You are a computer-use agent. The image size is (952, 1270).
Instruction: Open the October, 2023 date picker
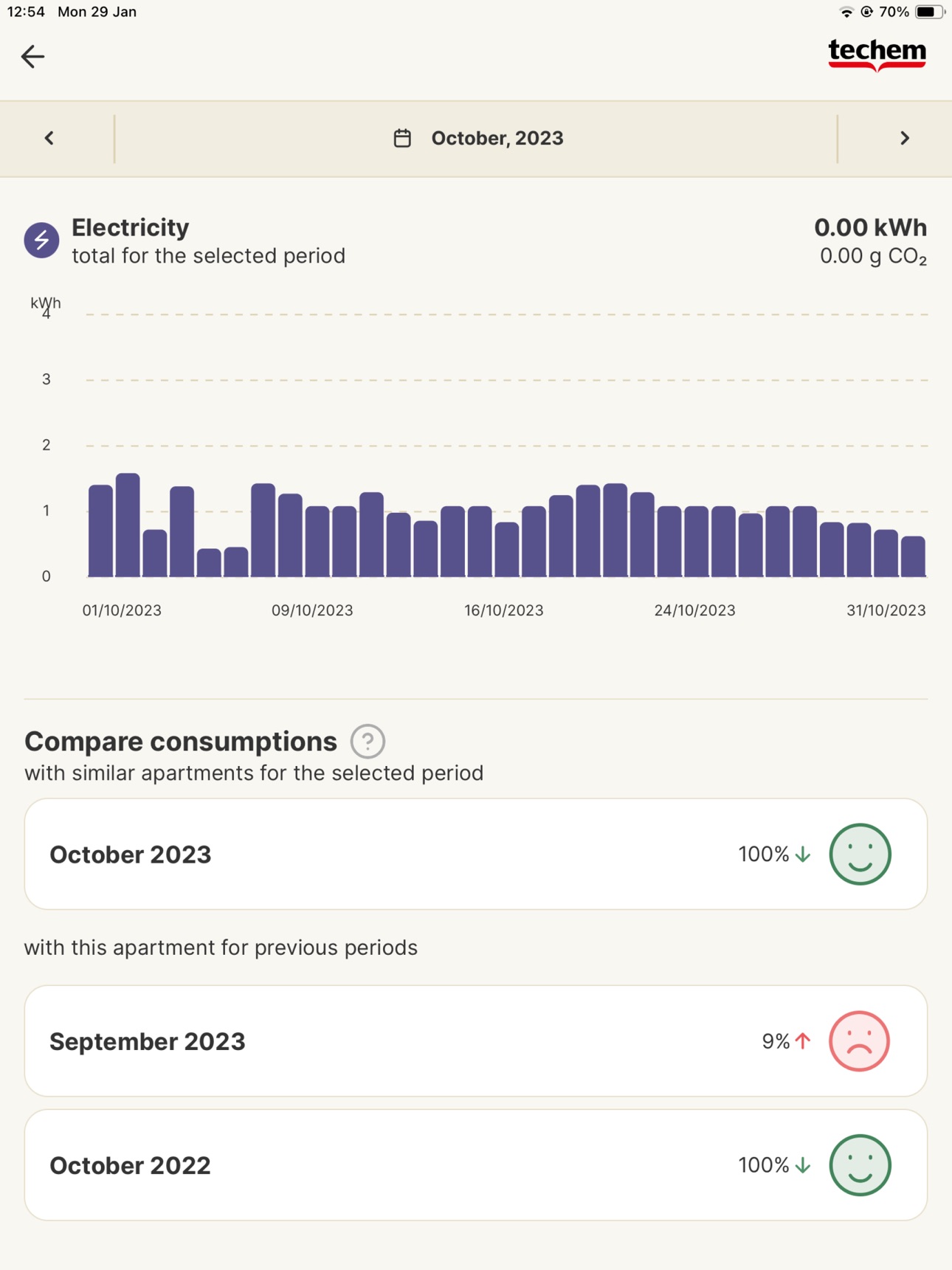477,138
